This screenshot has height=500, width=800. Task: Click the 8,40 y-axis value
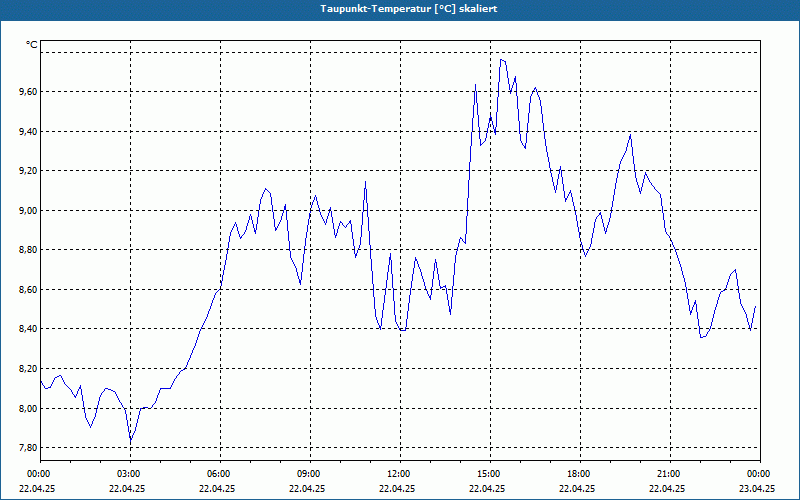(28, 329)
